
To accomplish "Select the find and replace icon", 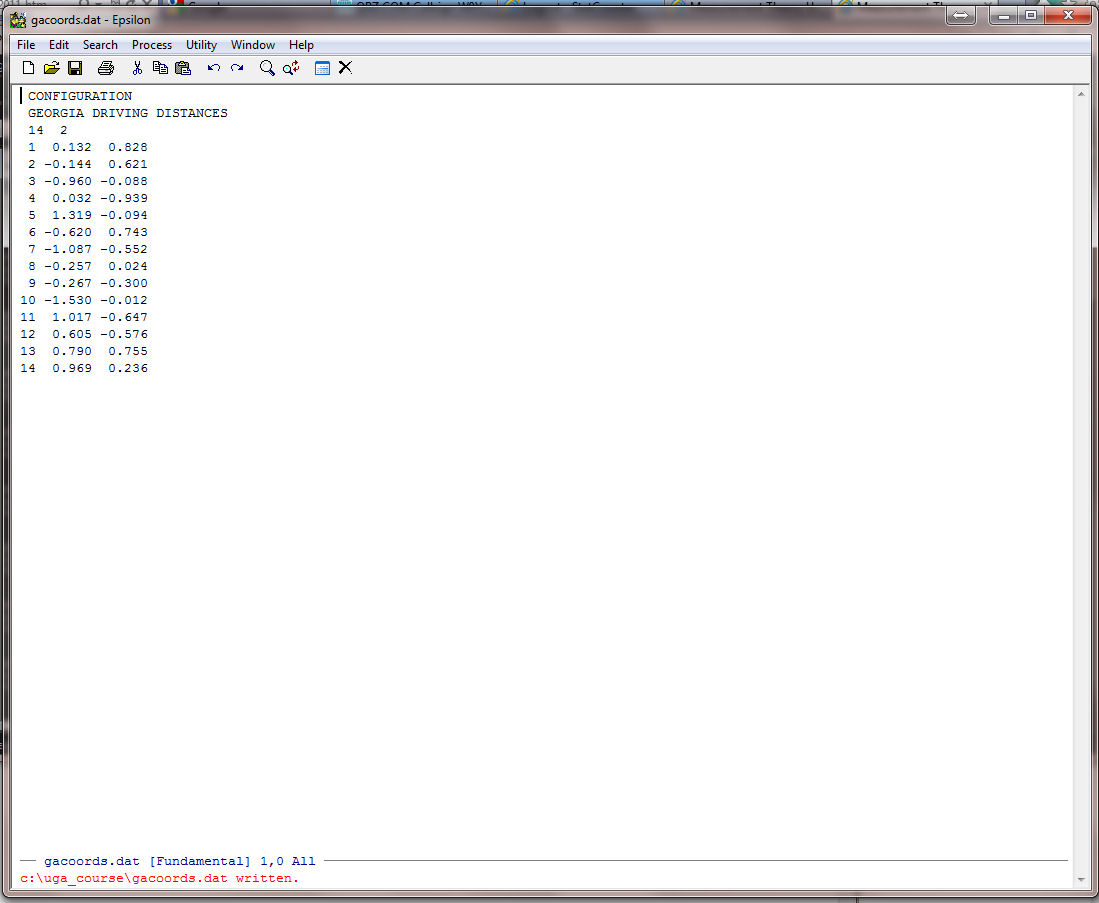I will tap(291, 68).
